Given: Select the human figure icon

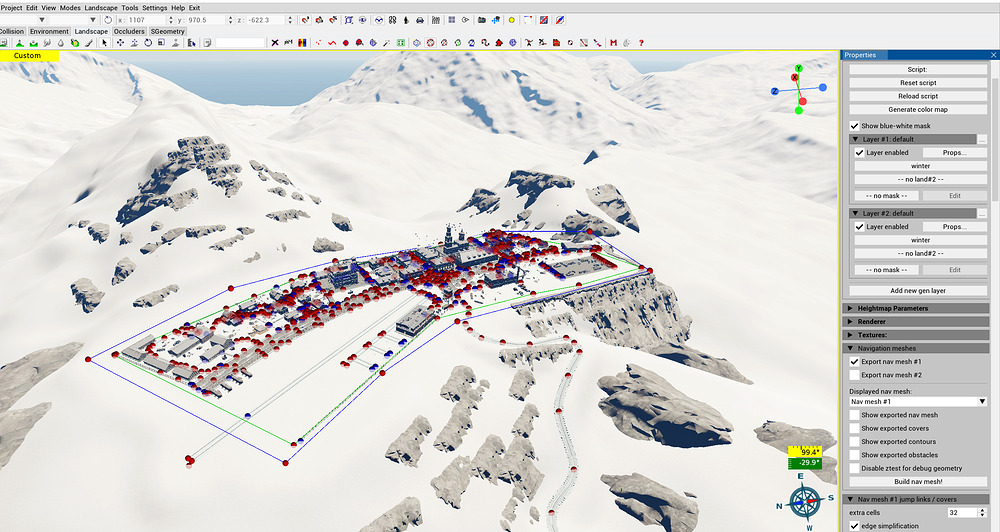Looking at the screenshot, I should [406, 20].
